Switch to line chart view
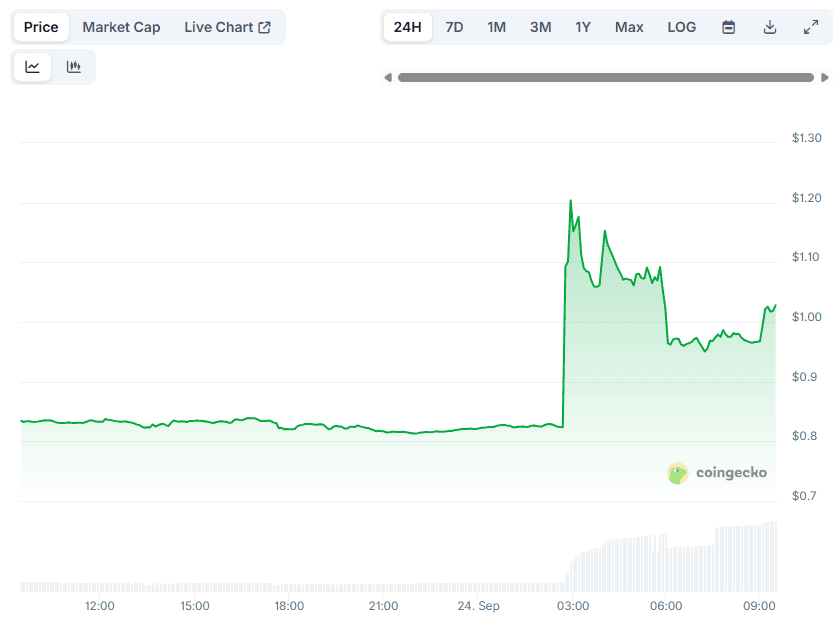The image size is (837, 628). (x=33, y=67)
